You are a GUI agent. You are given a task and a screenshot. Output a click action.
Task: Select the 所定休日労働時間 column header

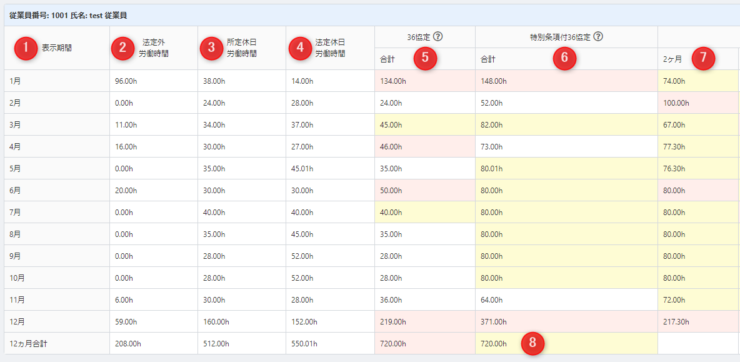tap(242, 48)
